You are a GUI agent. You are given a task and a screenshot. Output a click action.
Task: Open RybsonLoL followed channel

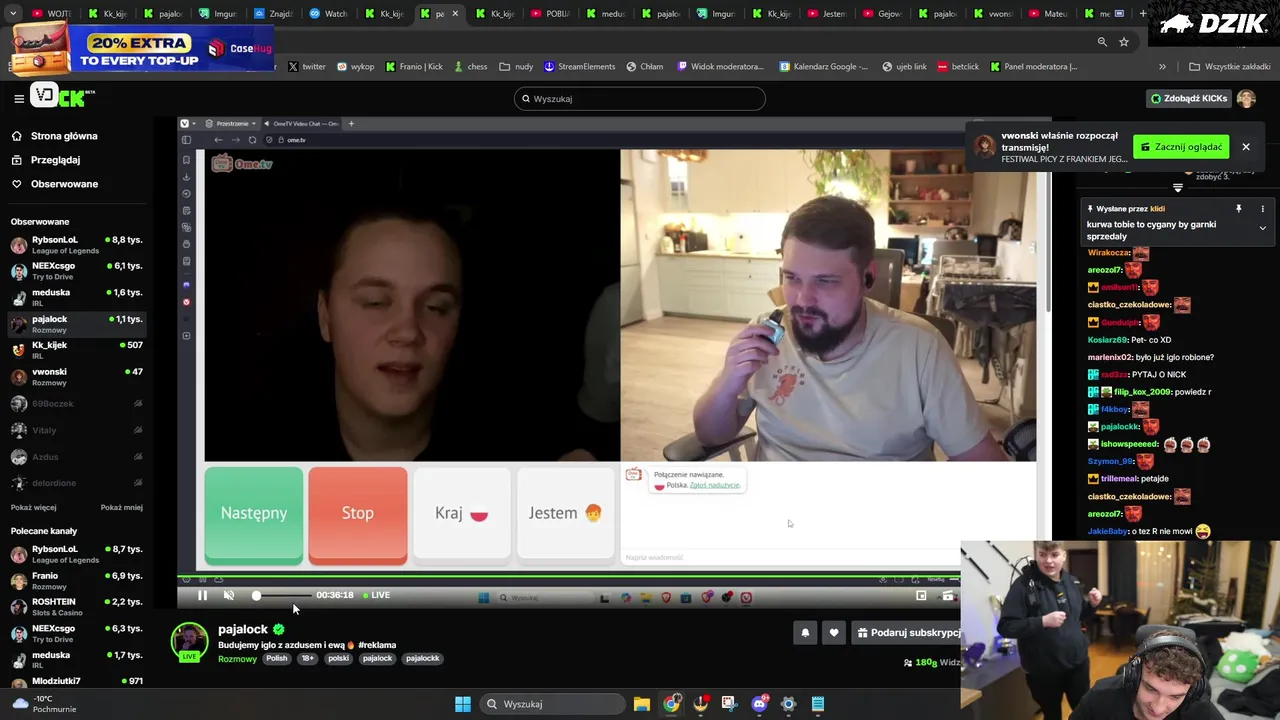coord(76,245)
